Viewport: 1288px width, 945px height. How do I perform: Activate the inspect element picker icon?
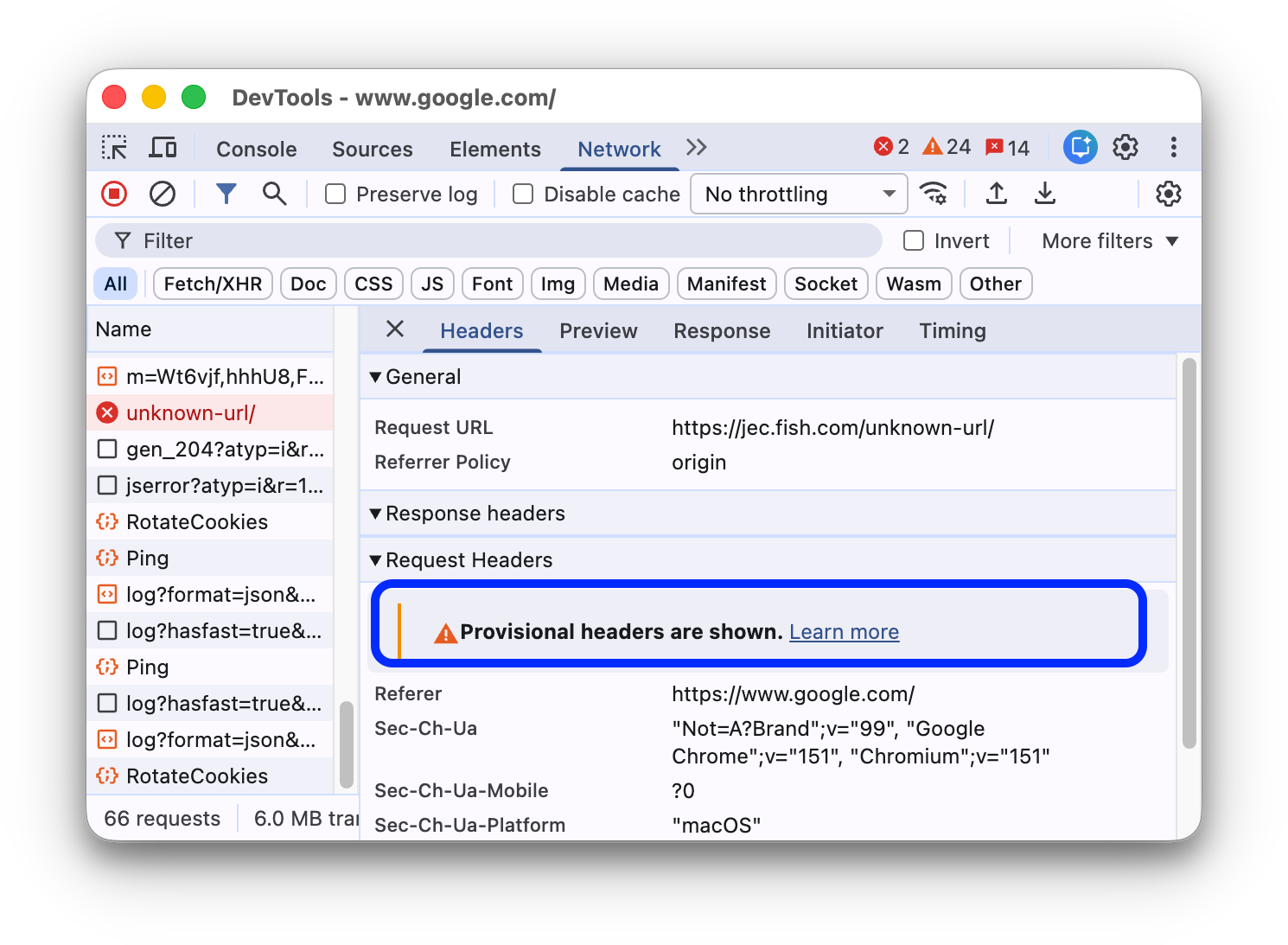pyautogui.click(x=114, y=148)
